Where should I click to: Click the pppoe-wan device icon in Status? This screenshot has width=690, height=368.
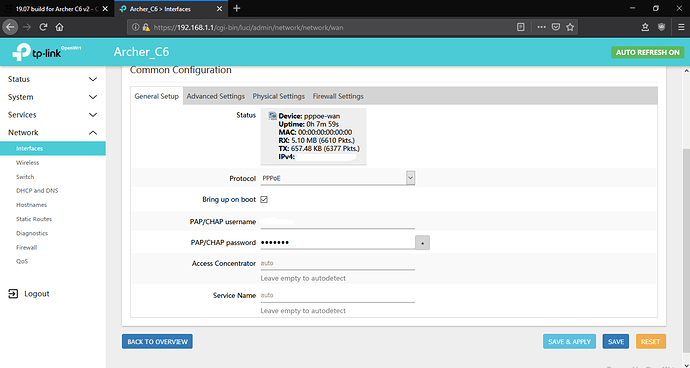(x=272, y=116)
